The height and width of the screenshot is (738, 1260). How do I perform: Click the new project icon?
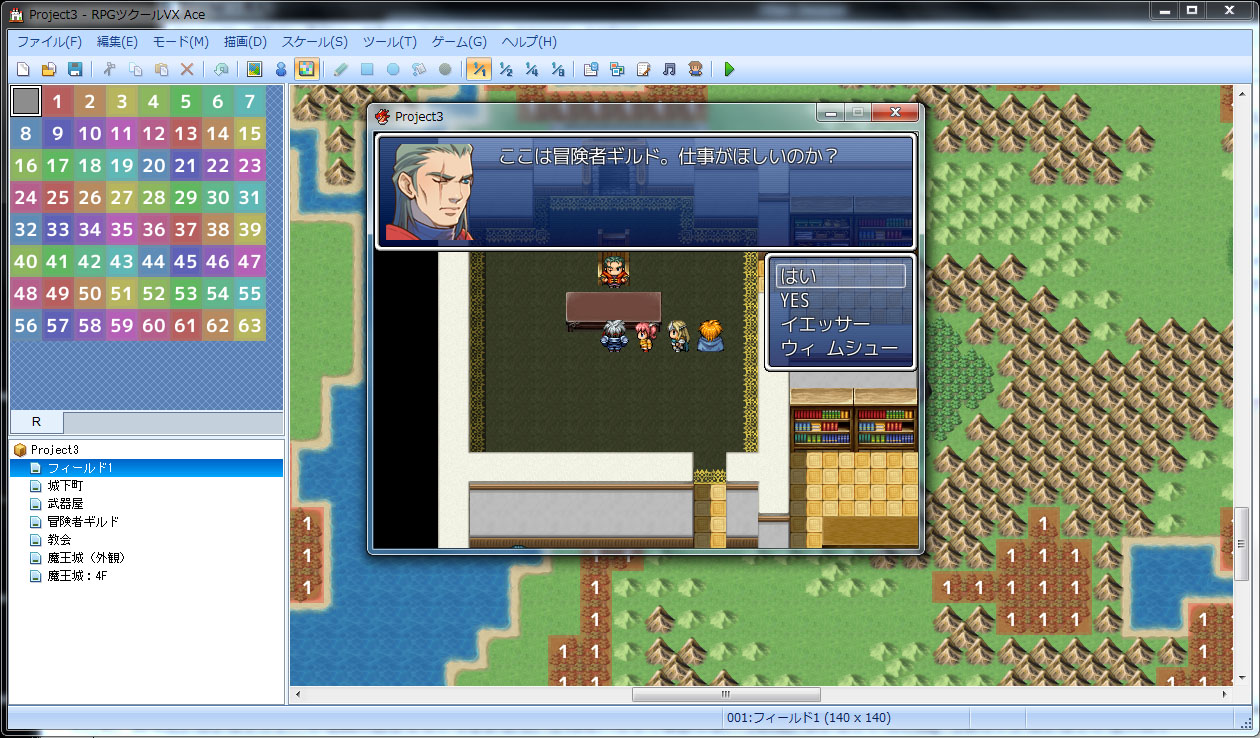pos(22,70)
